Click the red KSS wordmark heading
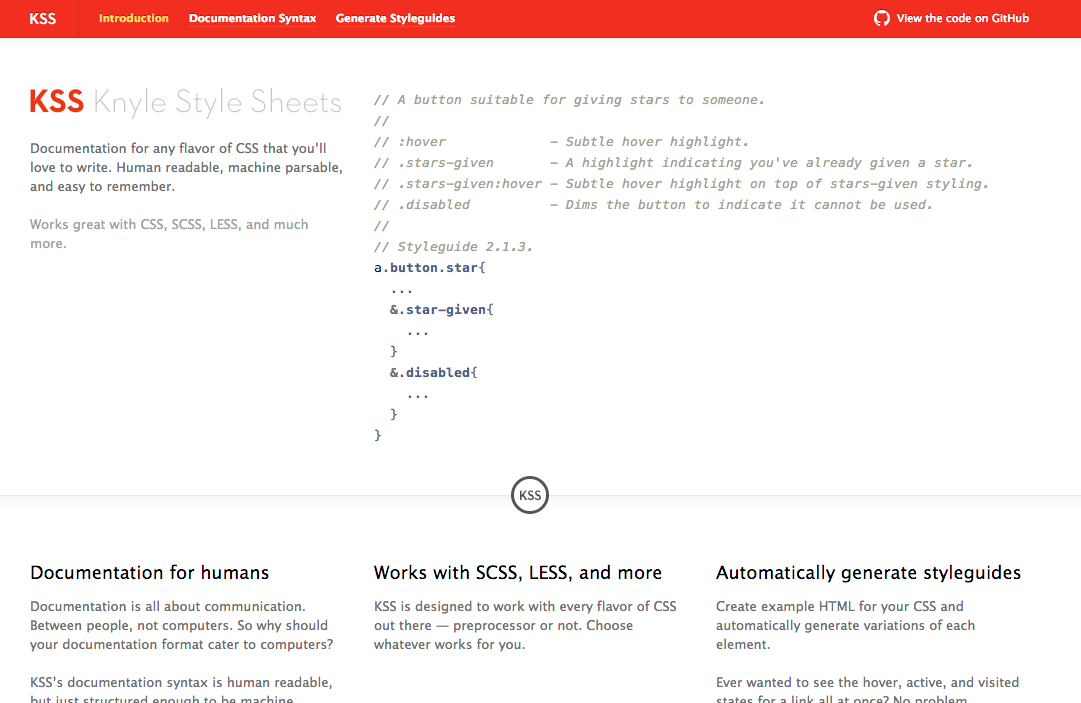Viewport: 1081px width, 703px height. [56, 100]
